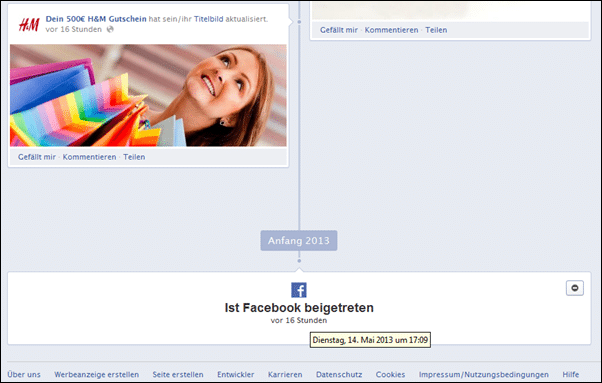Click the timeline dot next to the H&M post
Viewport: 602px width, 383px height.
coord(299,22)
